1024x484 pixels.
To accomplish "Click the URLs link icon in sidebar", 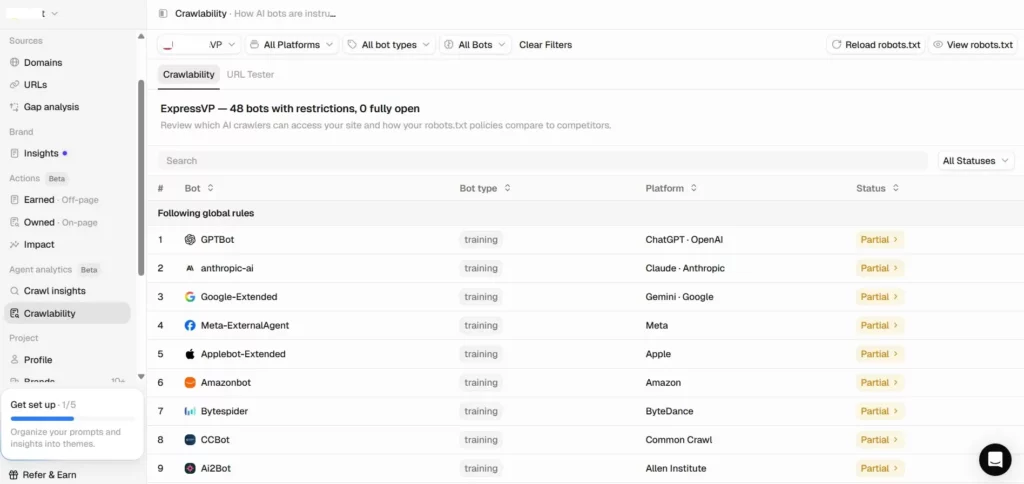I will [14, 85].
